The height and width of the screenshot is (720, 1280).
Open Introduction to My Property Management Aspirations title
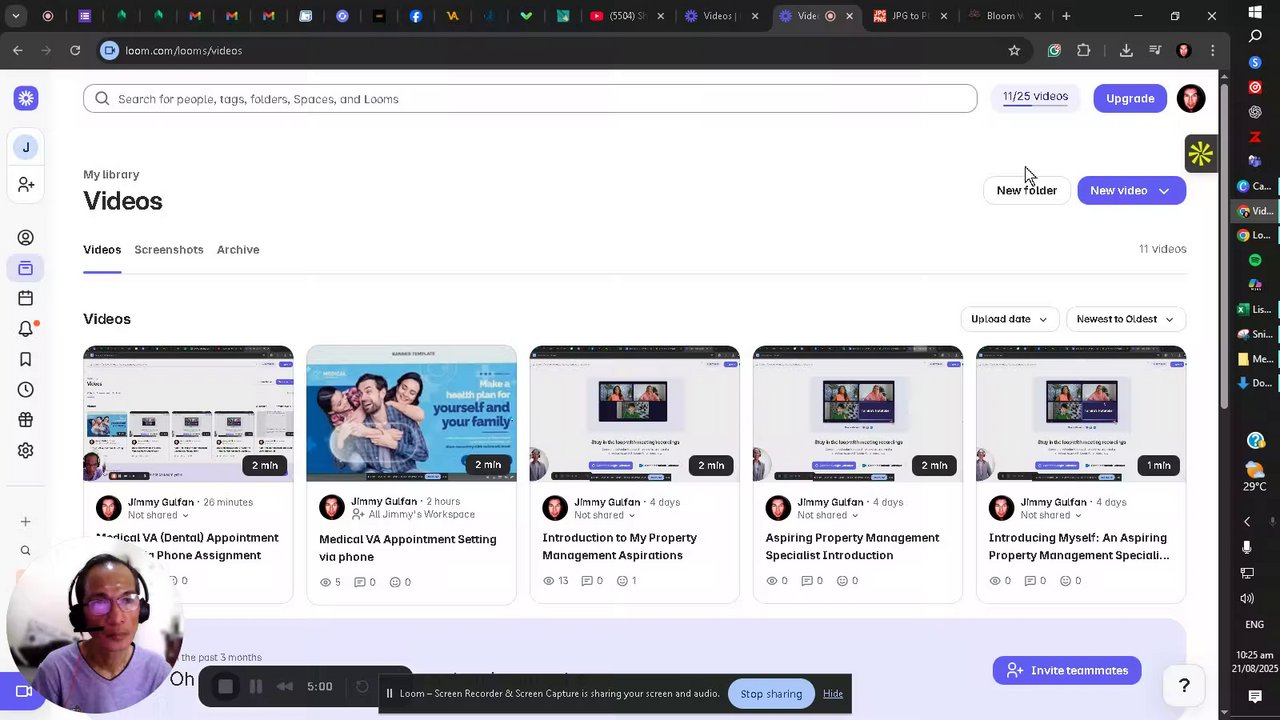point(620,546)
